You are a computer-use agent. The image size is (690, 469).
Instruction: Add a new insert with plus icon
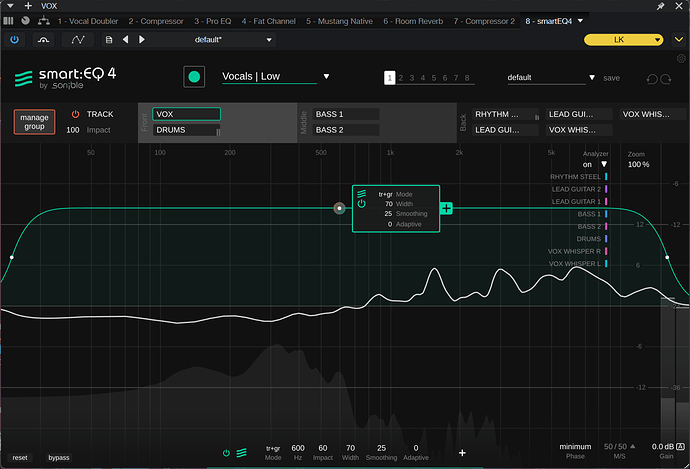28,6
